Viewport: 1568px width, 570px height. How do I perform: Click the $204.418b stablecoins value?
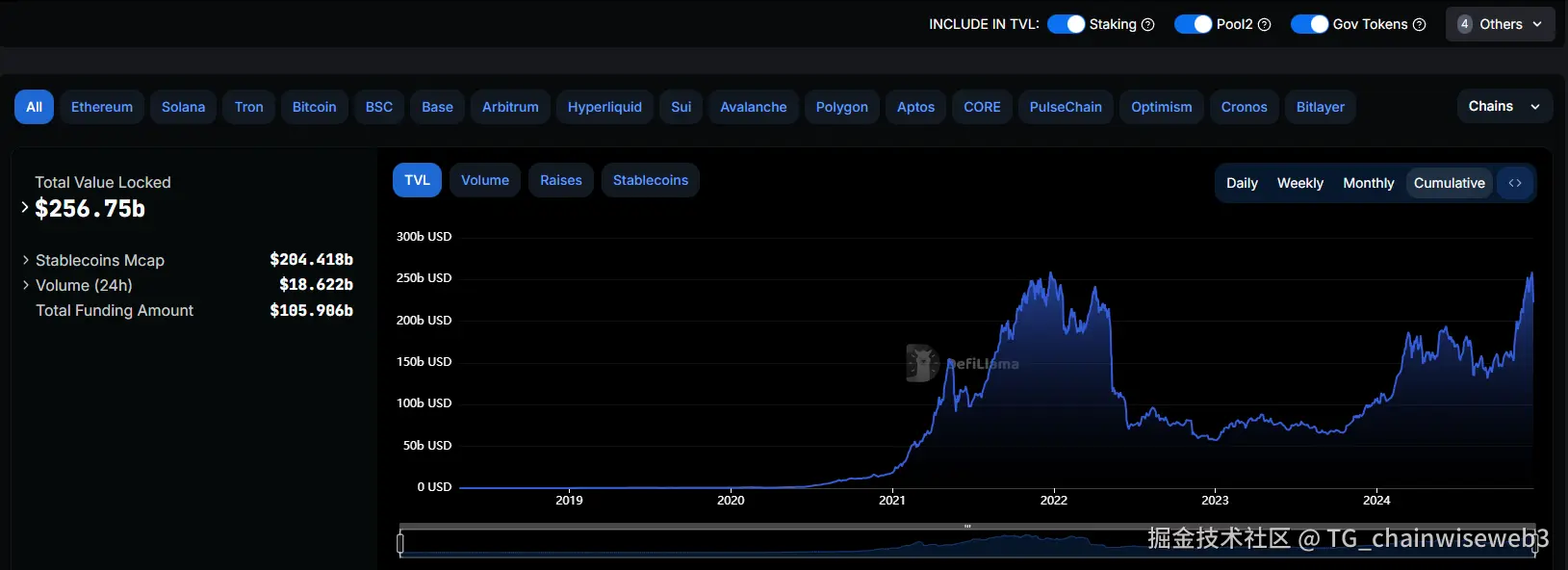click(312, 260)
